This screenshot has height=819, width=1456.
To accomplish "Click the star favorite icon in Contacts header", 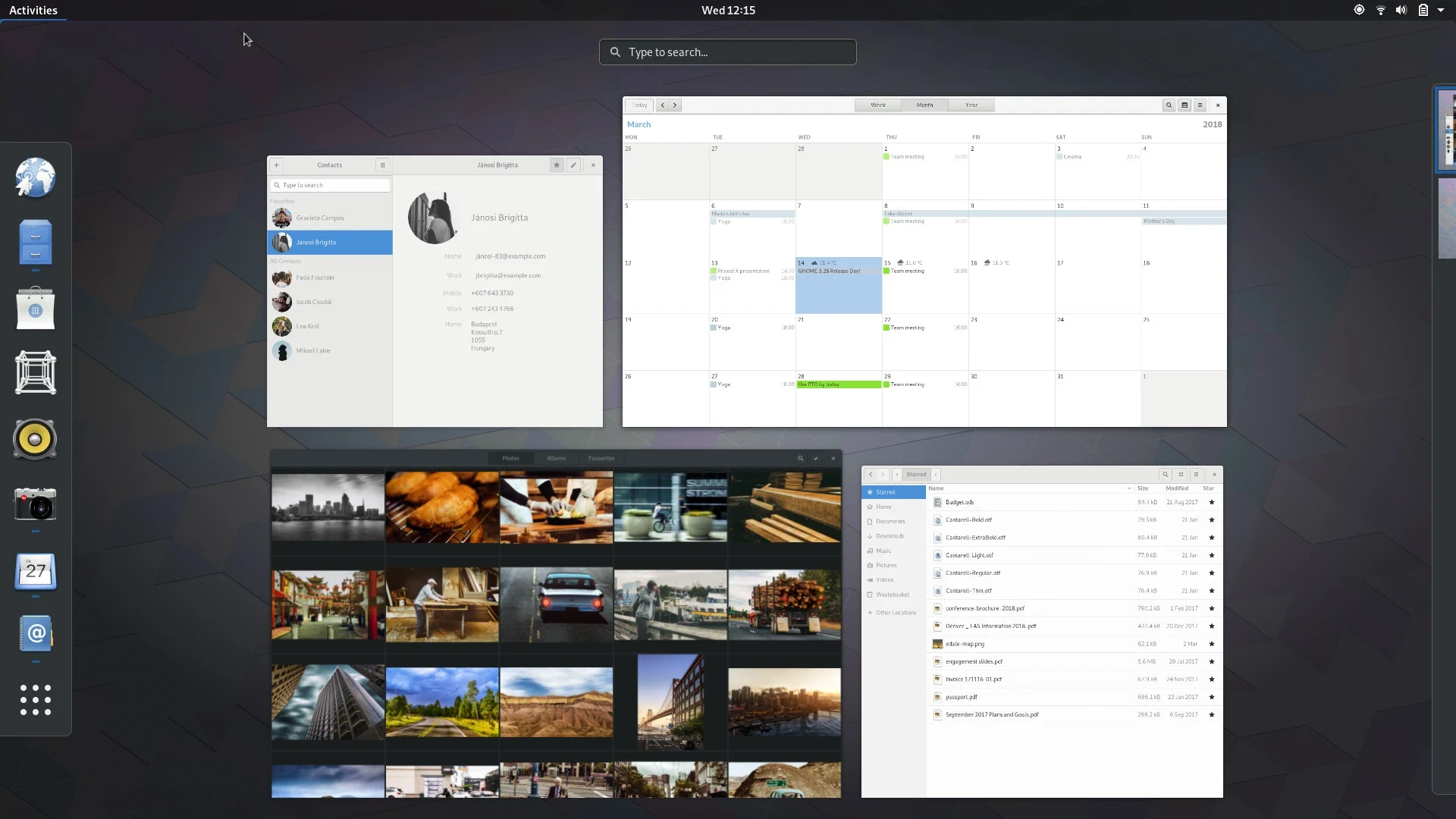I will pyautogui.click(x=557, y=165).
